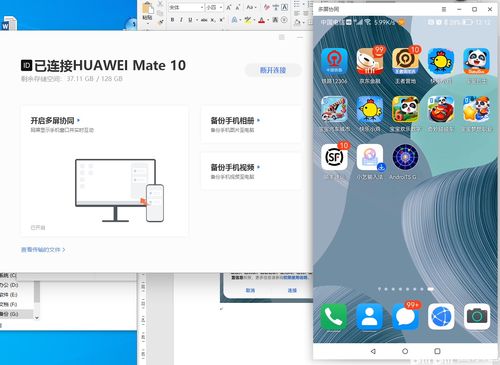Tap the phone Back navigation triangle
500x365 pixels.
pos(373,351)
